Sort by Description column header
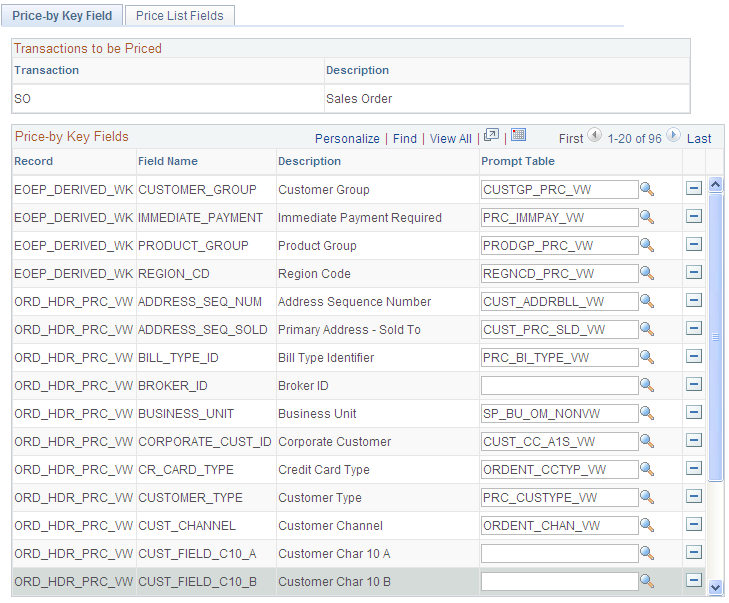 click(309, 161)
